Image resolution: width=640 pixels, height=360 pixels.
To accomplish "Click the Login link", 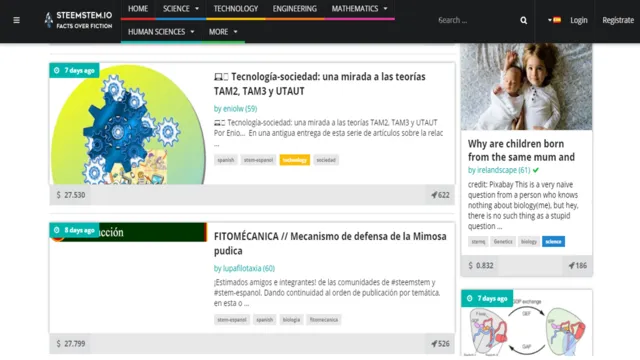I will click(579, 20).
